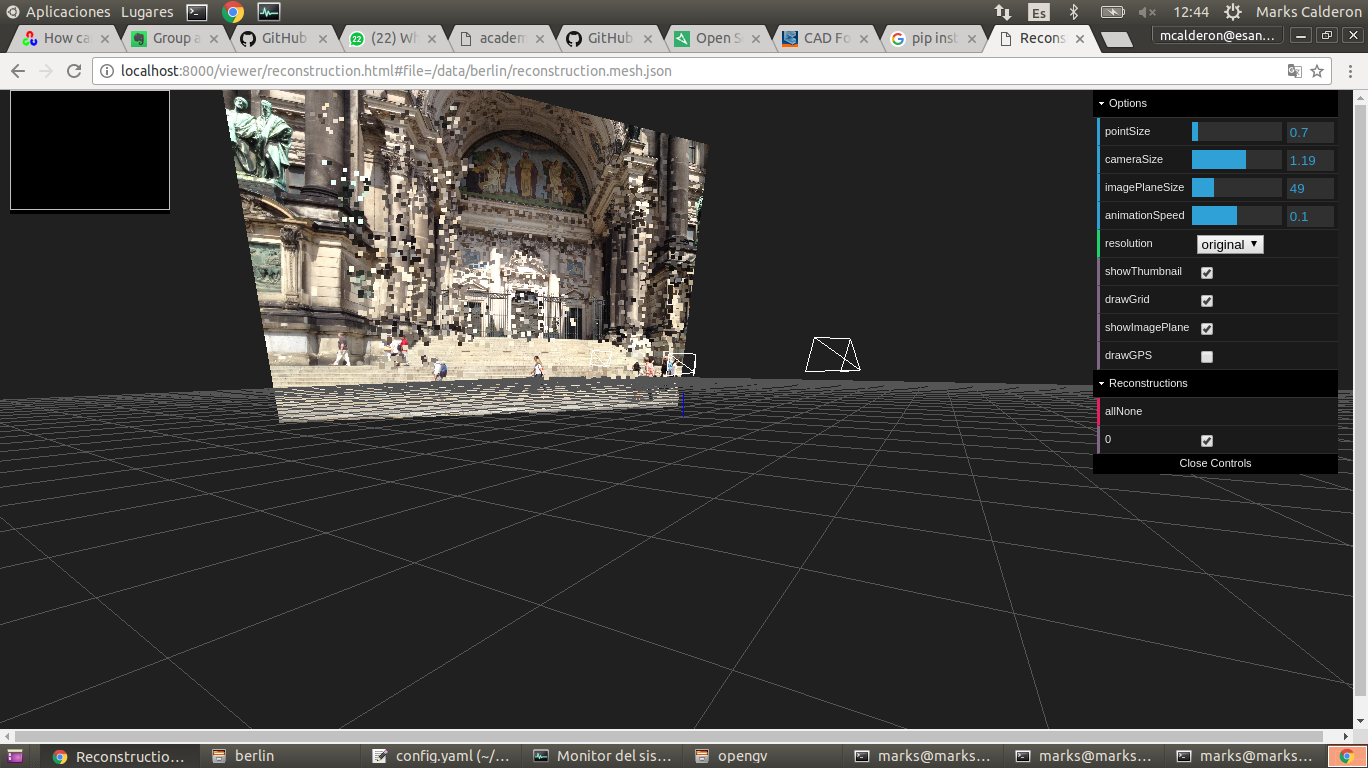Click the Close Controls button

click(x=1215, y=463)
